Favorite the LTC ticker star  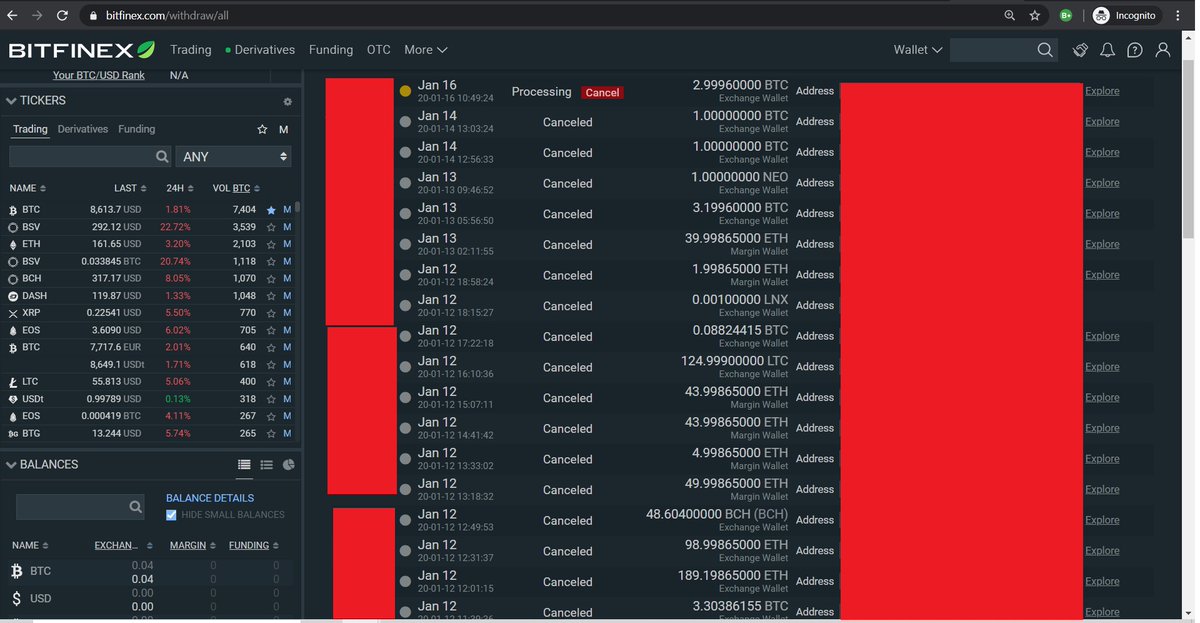pyautogui.click(x=271, y=382)
